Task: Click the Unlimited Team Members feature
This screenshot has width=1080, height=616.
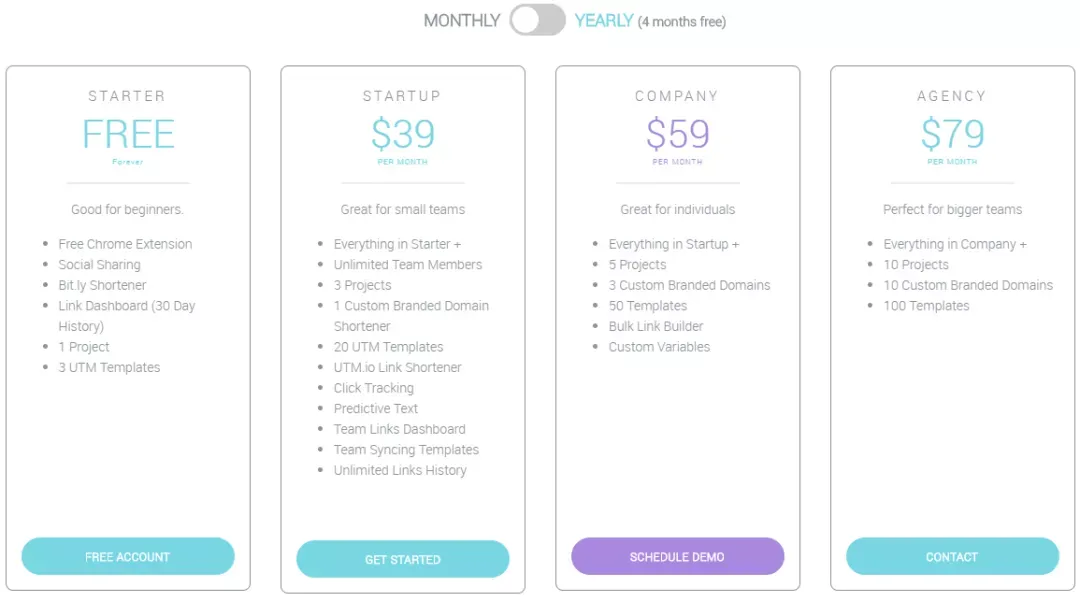Action: pyautogui.click(x=408, y=265)
